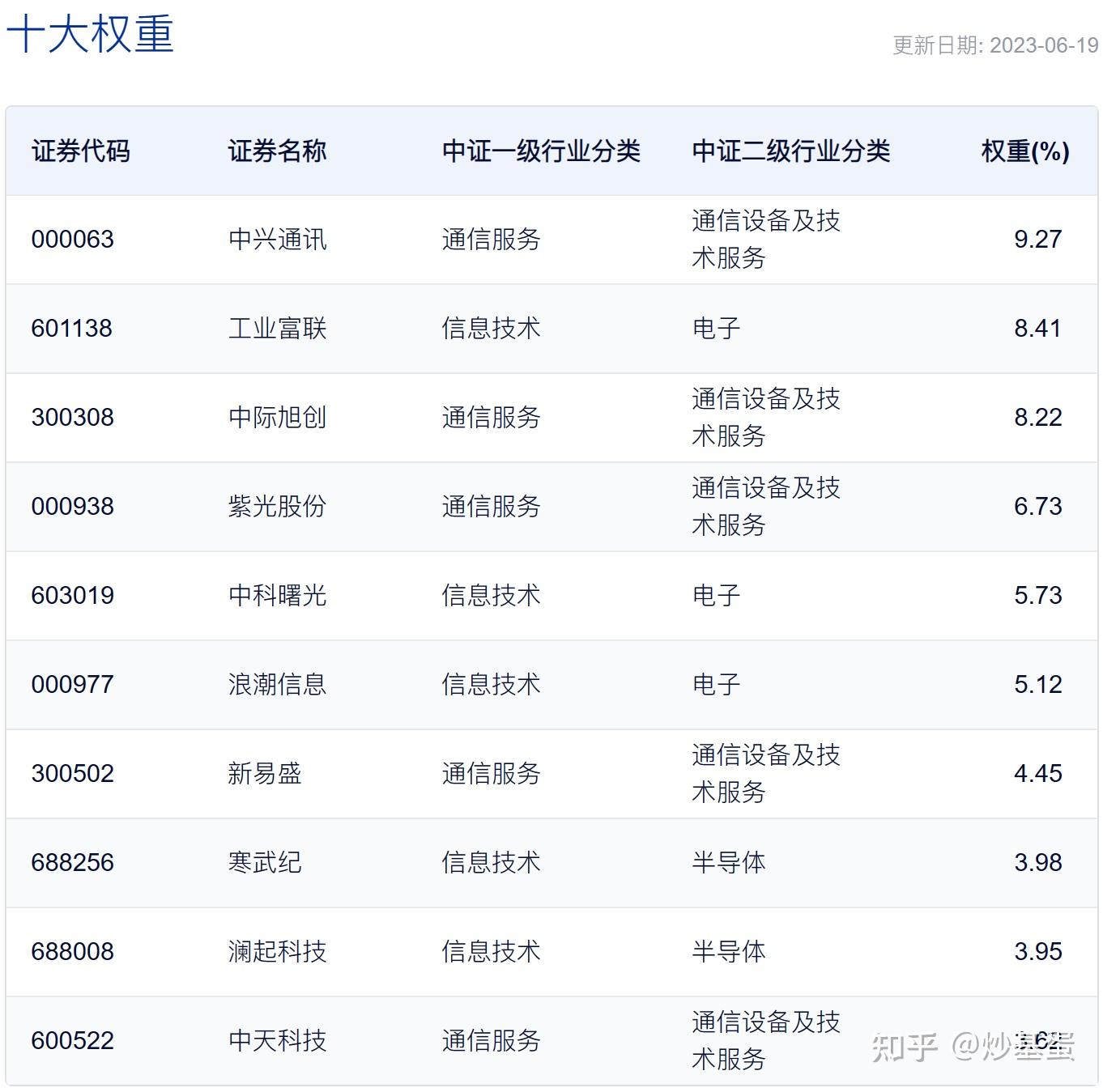
Task: Click the 十大权重 heading
Action: pyautogui.click(x=90, y=34)
